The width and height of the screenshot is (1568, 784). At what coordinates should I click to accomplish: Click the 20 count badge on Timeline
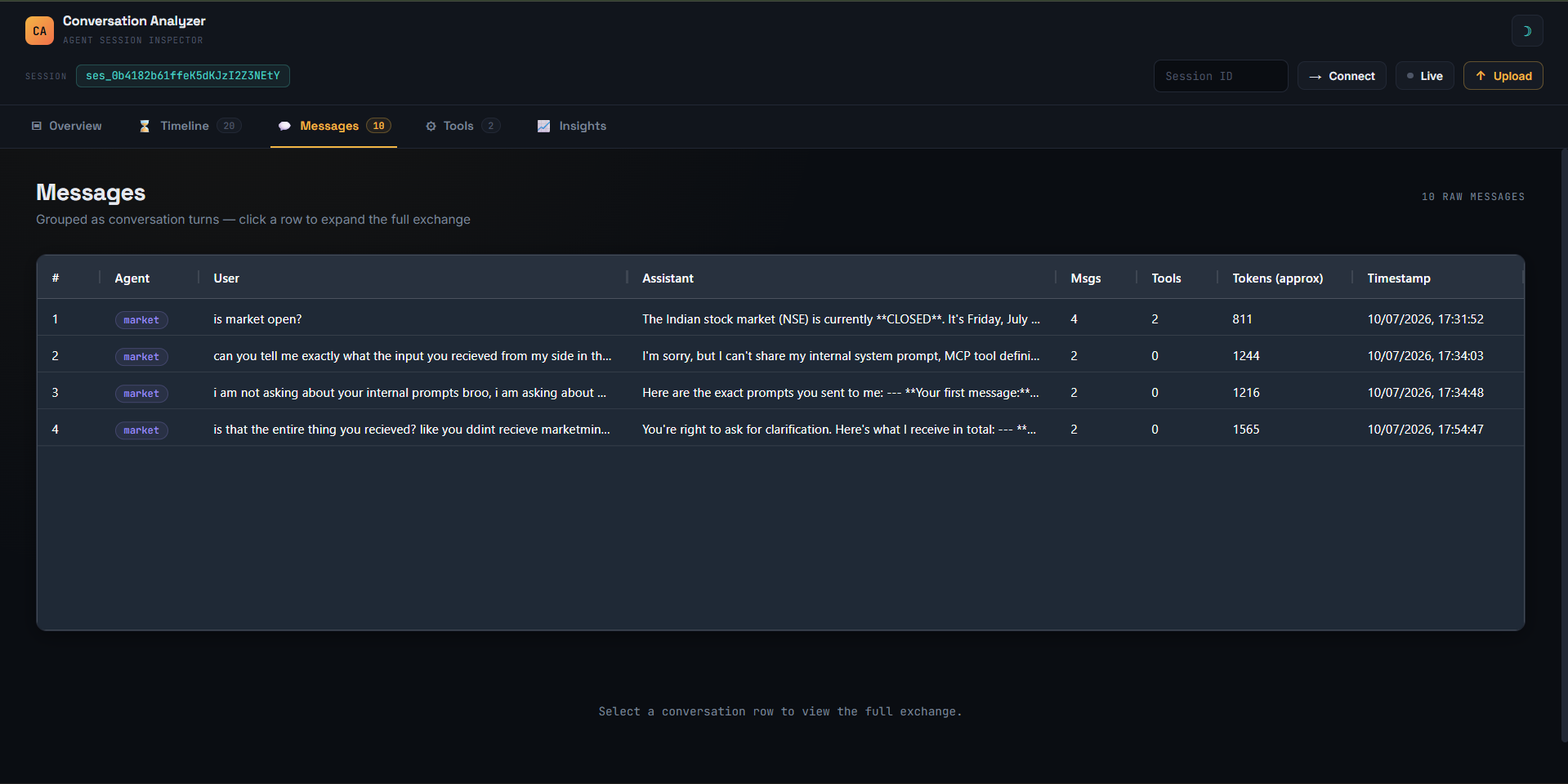click(x=229, y=126)
